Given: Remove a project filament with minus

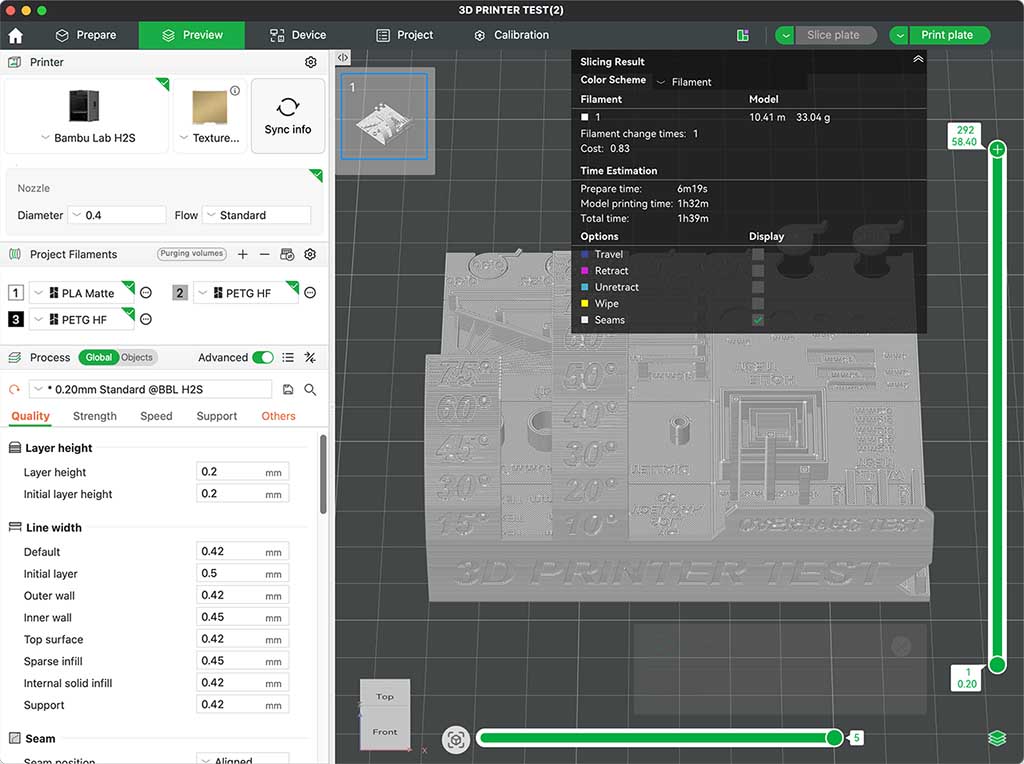Looking at the screenshot, I should pyautogui.click(x=264, y=254).
